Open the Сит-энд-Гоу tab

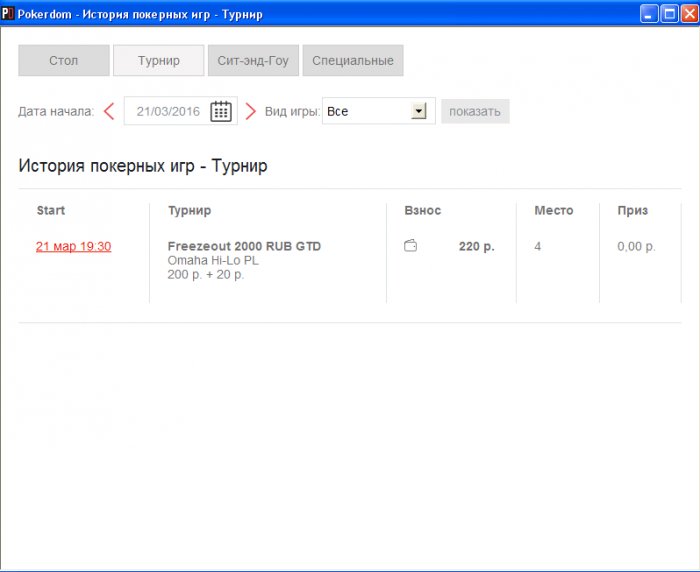[x=253, y=61]
